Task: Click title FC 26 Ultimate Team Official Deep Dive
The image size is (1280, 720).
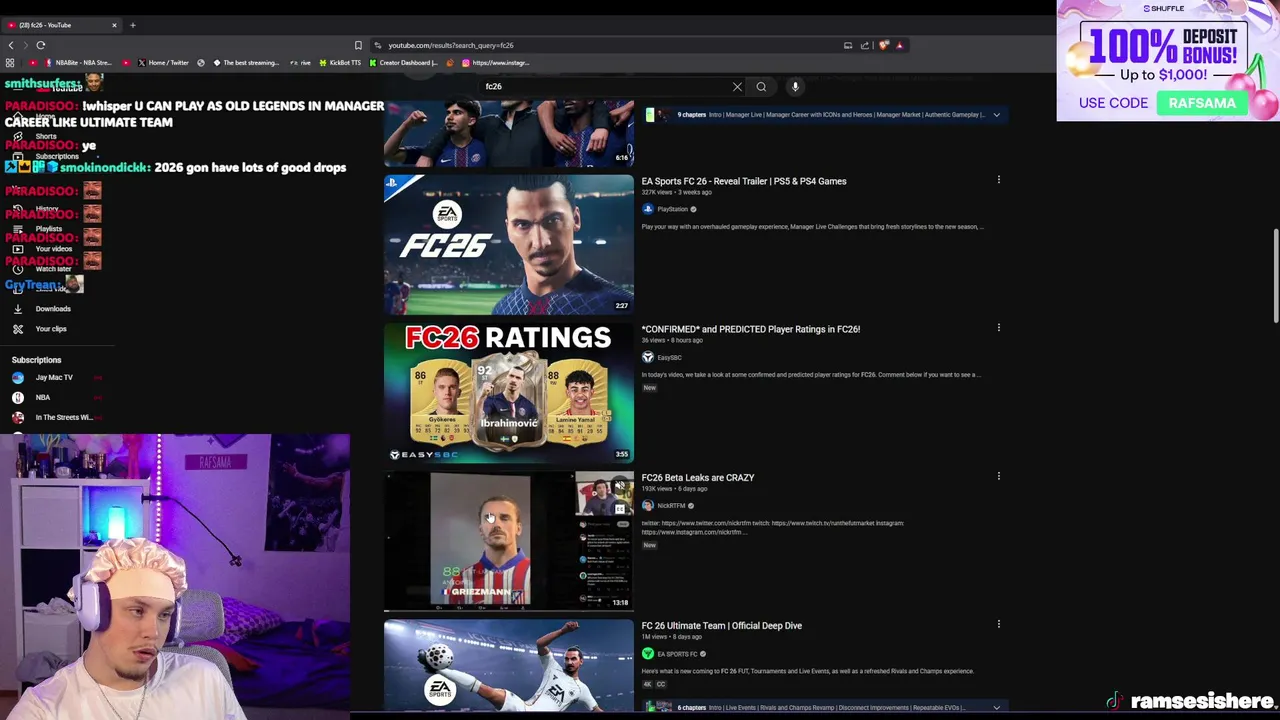Action: [x=722, y=626]
